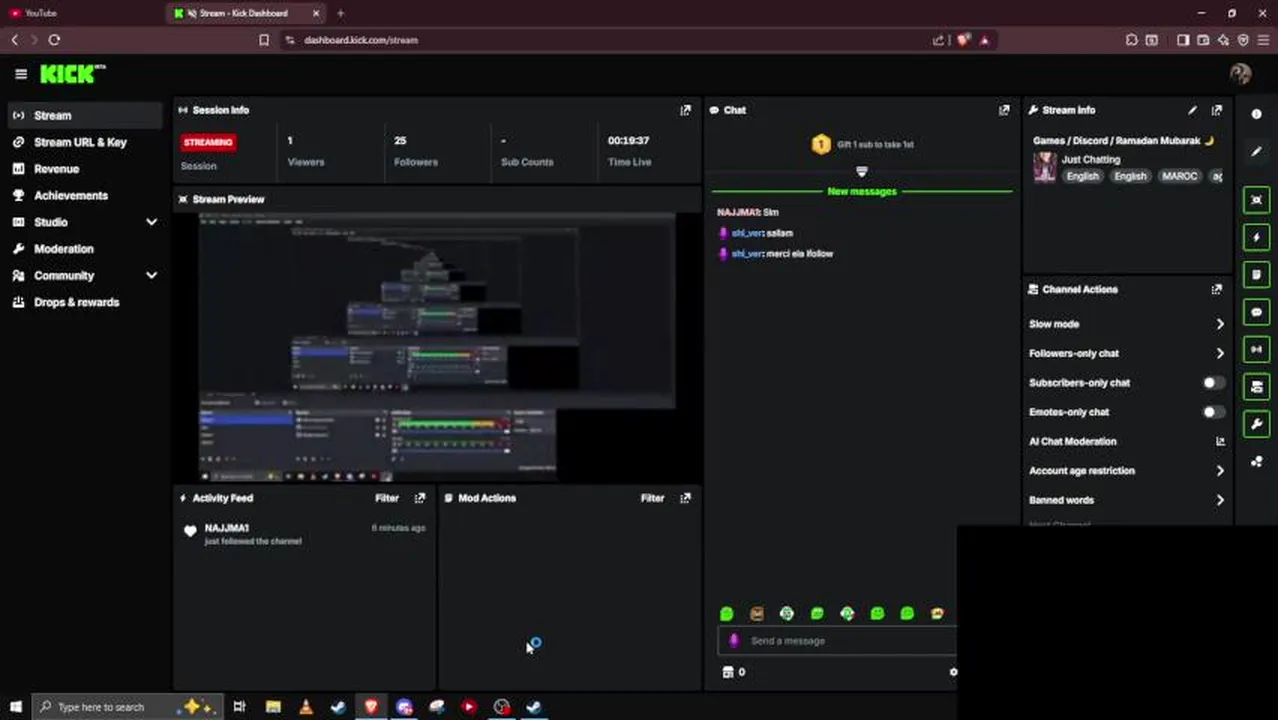
Task: Click the Brave Shields icon in address bar
Action: pyautogui.click(x=963, y=40)
